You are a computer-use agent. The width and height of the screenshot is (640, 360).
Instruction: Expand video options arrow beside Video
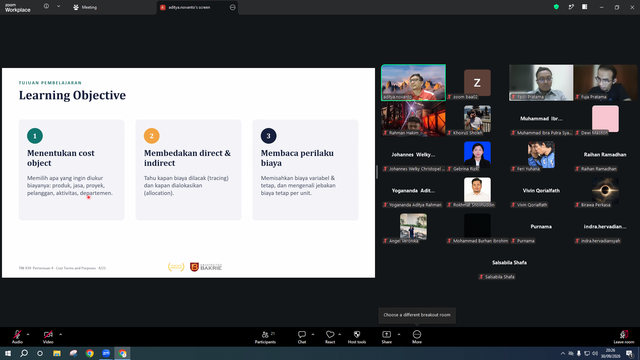click(60, 334)
